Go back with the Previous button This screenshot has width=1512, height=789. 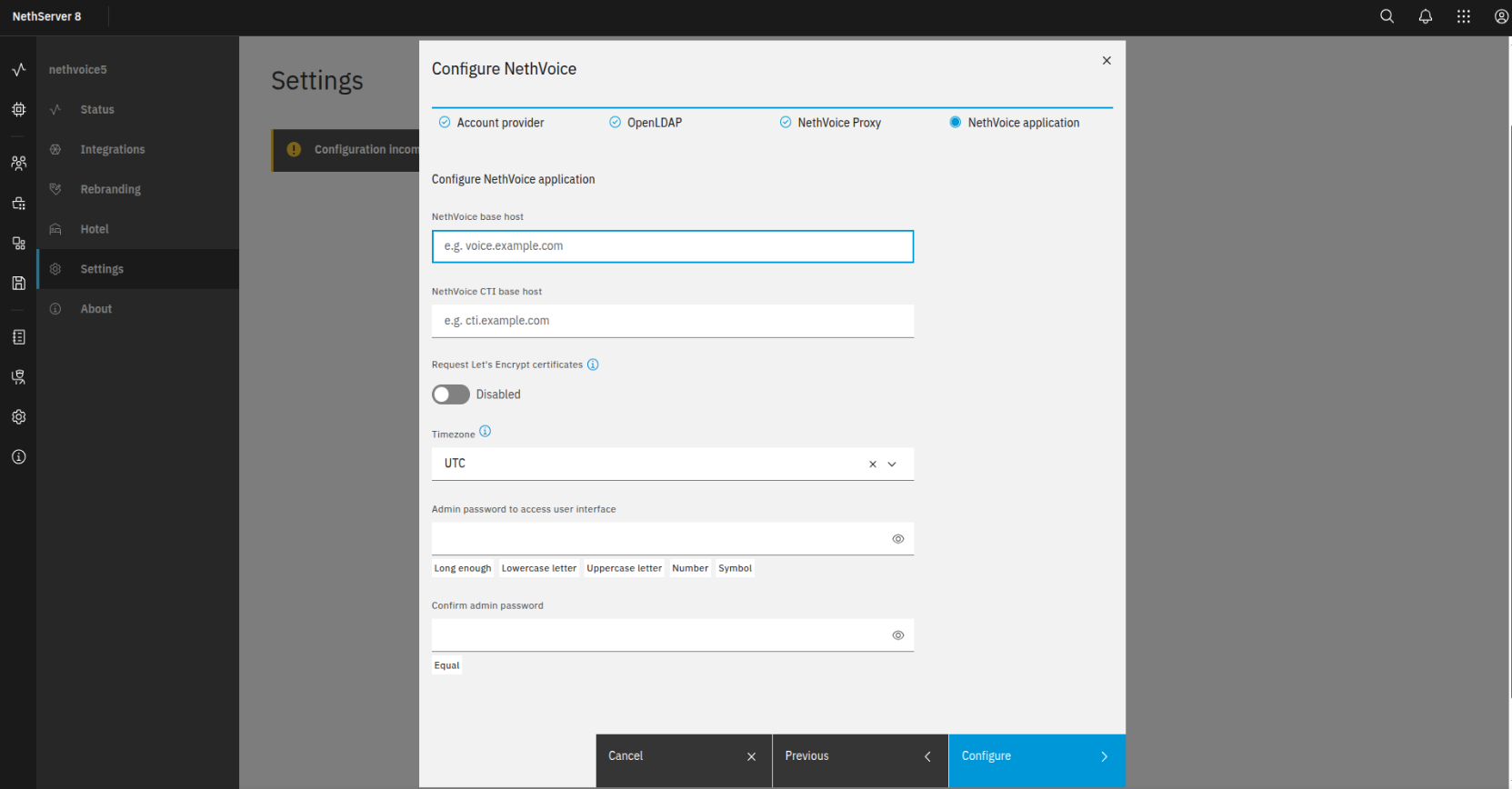[x=859, y=756]
